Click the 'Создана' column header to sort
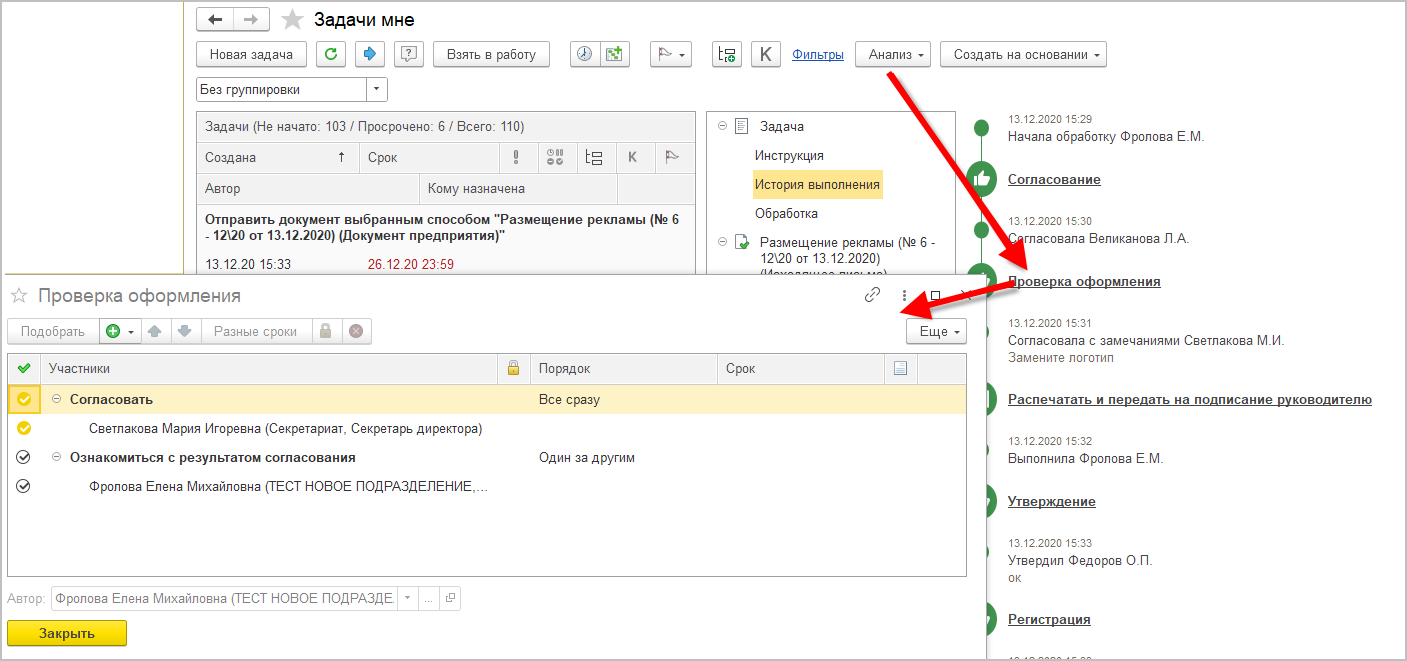Viewport: 1407px width, 661px height. pos(278,157)
